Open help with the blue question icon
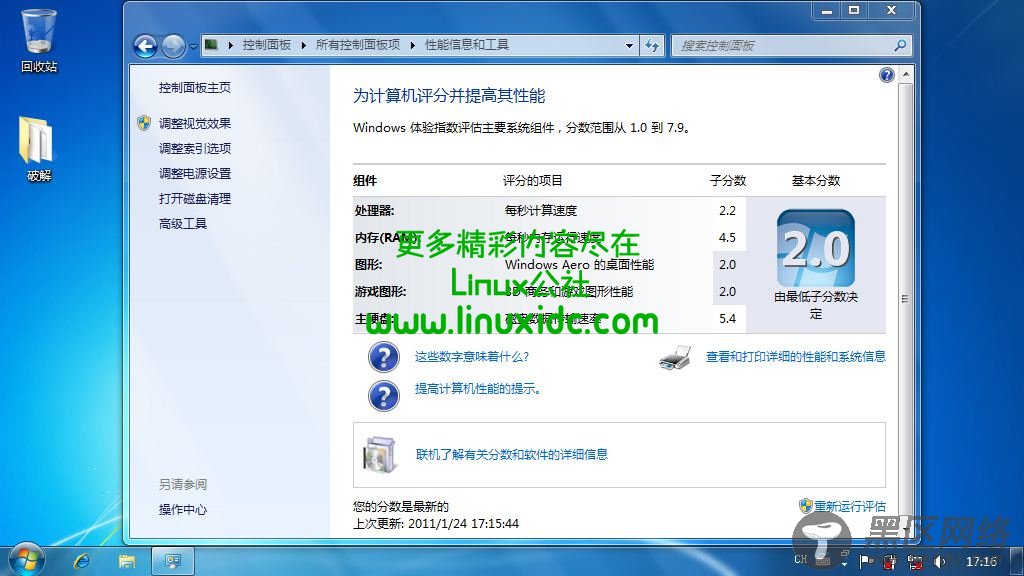This screenshot has height=576, width=1024. click(x=886, y=75)
